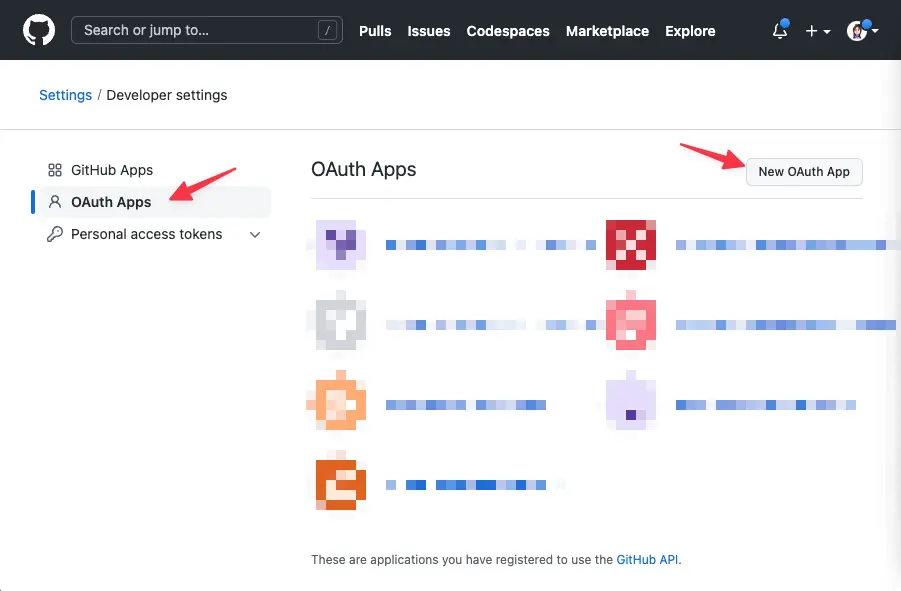Select Pulls in the top navigation
Viewport: 901px width, 591px height.
[375, 31]
